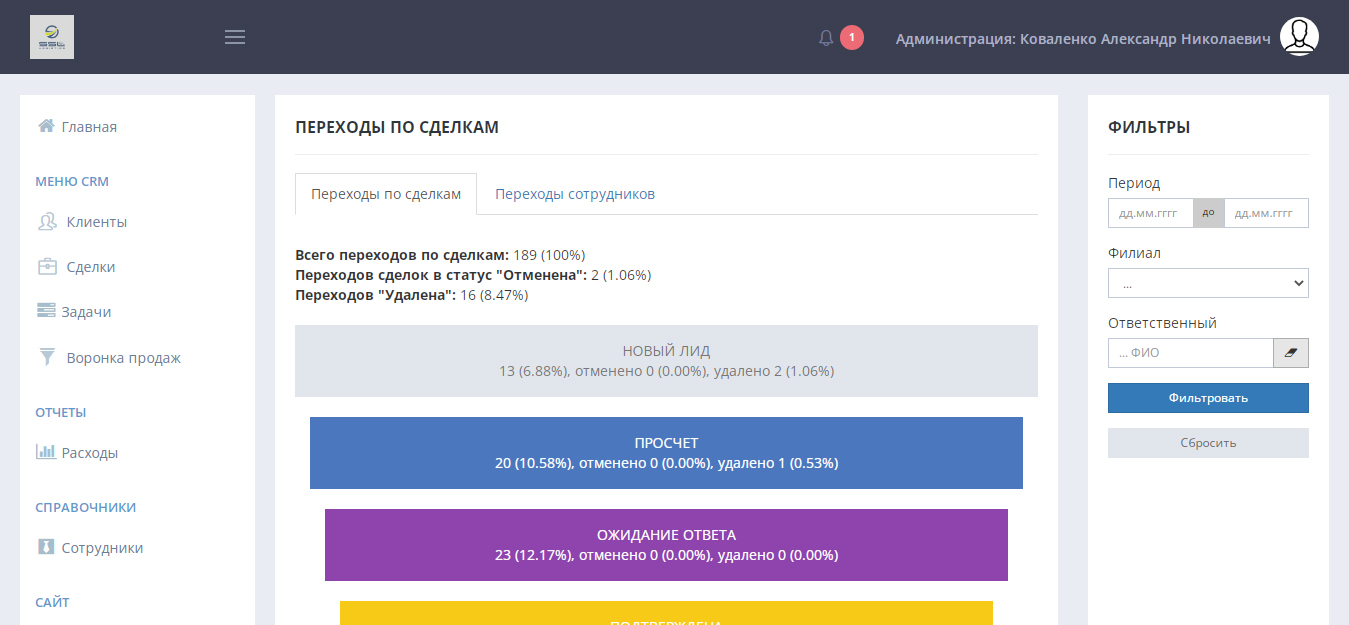Click the company logo in header
The width and height of the screenshot is (1349, 625).
(52, 37)
